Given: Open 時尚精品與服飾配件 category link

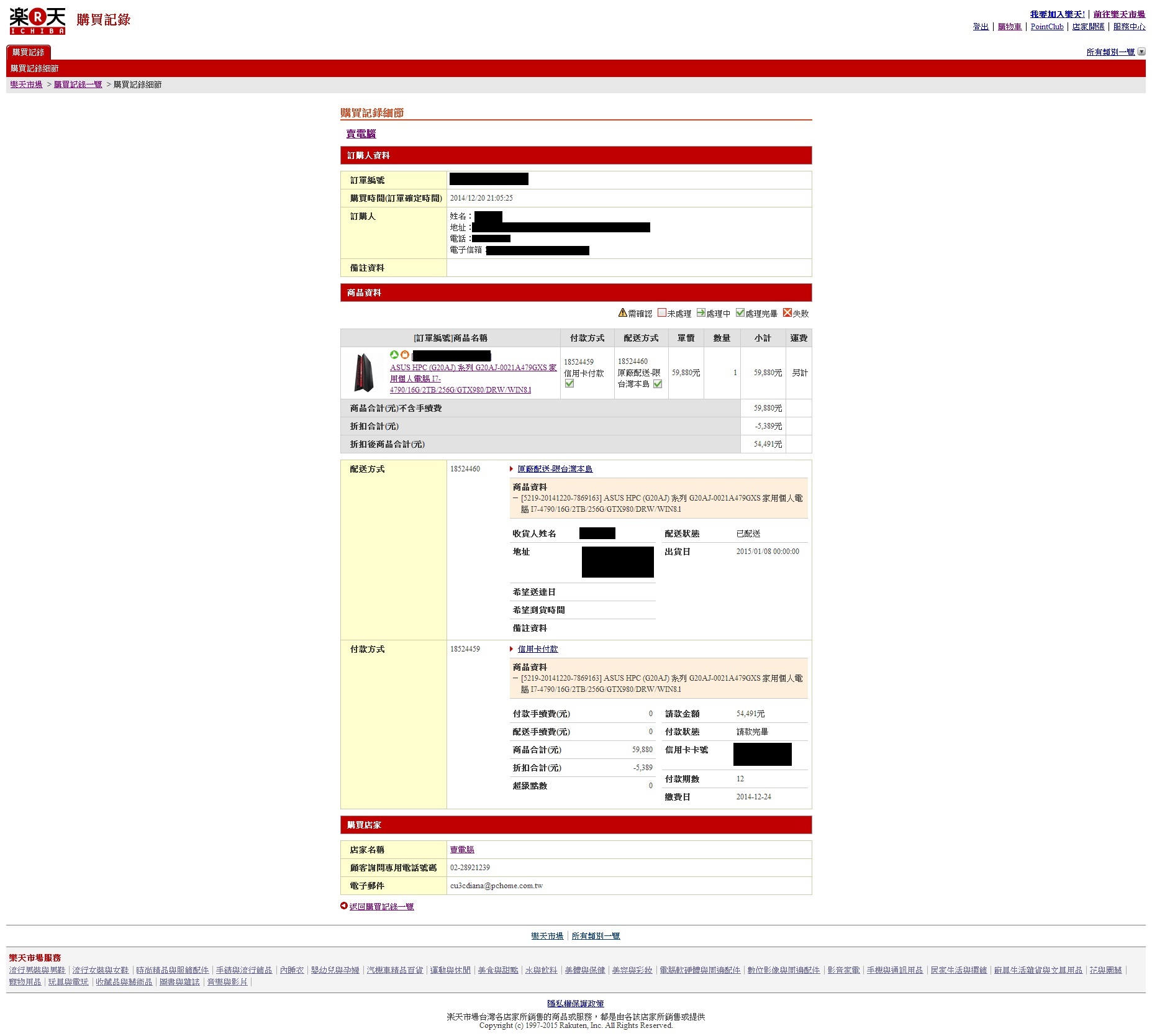Looking at the screenshot, I should (x=173, y=970).
